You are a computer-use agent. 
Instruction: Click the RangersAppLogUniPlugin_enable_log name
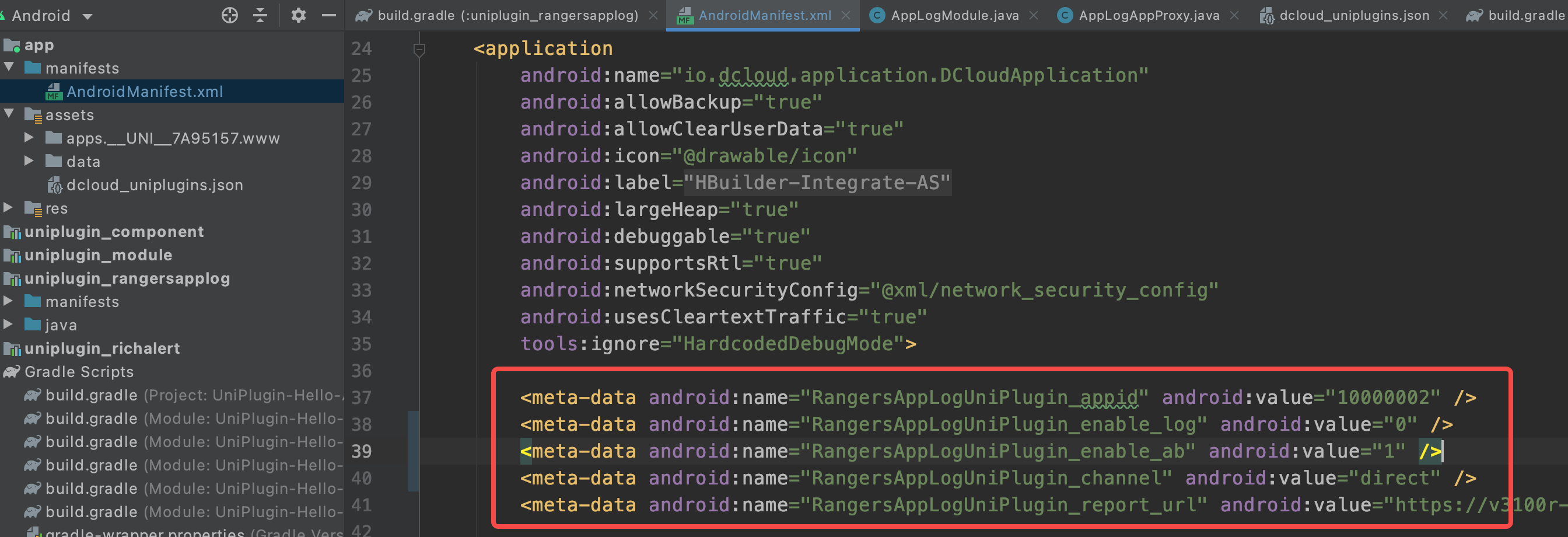click(x=1003, y=424)
